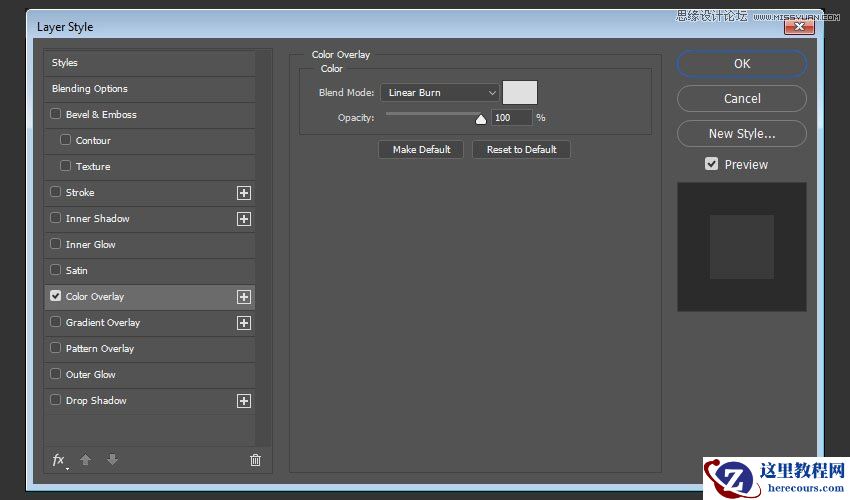The width and height of the screenshot is (850, 500).
Task: Enable the Texture checkbox
Action: [x=65, y=166]
